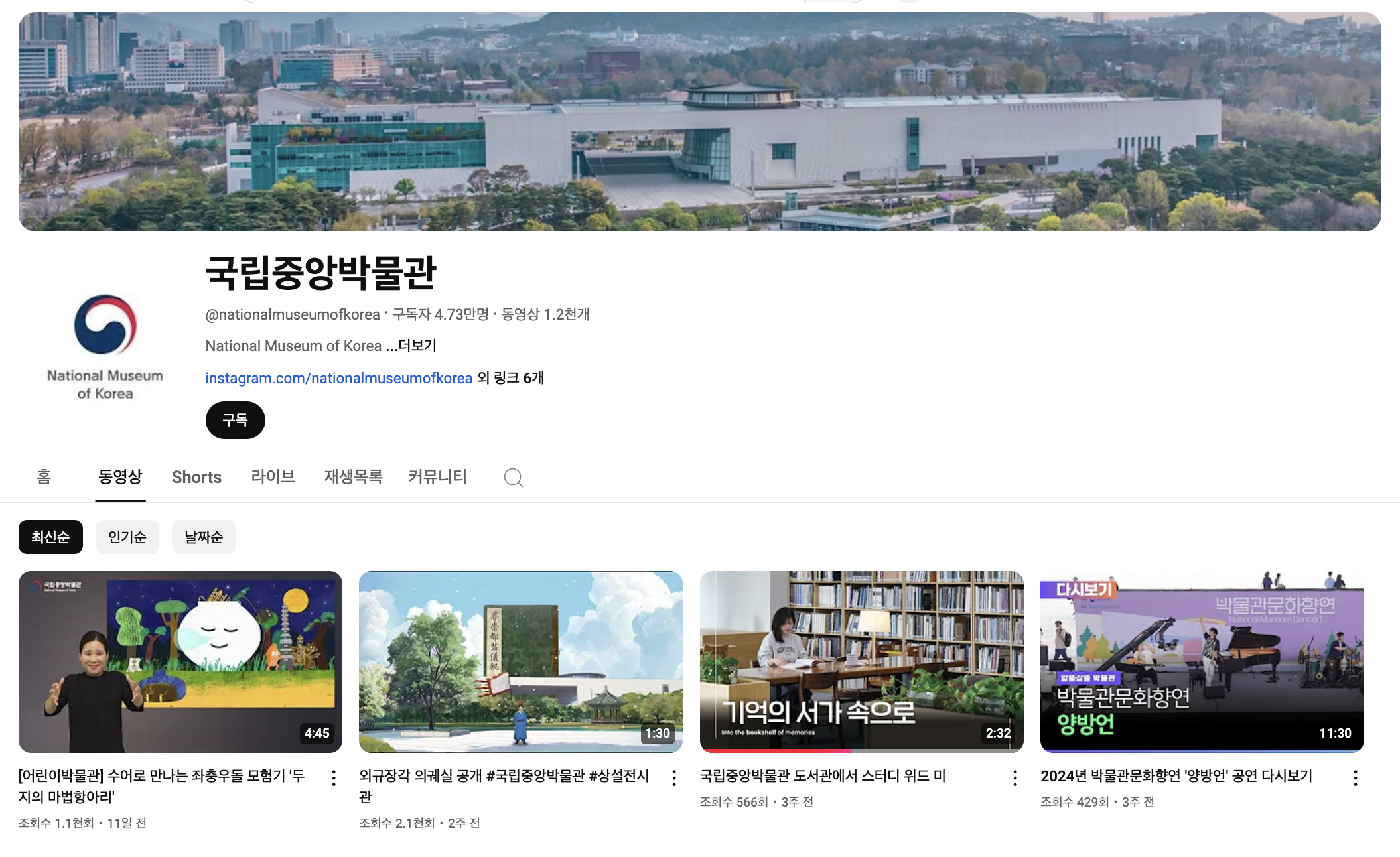Open the 커뮤니티 tab

click(x=437, y=477)
